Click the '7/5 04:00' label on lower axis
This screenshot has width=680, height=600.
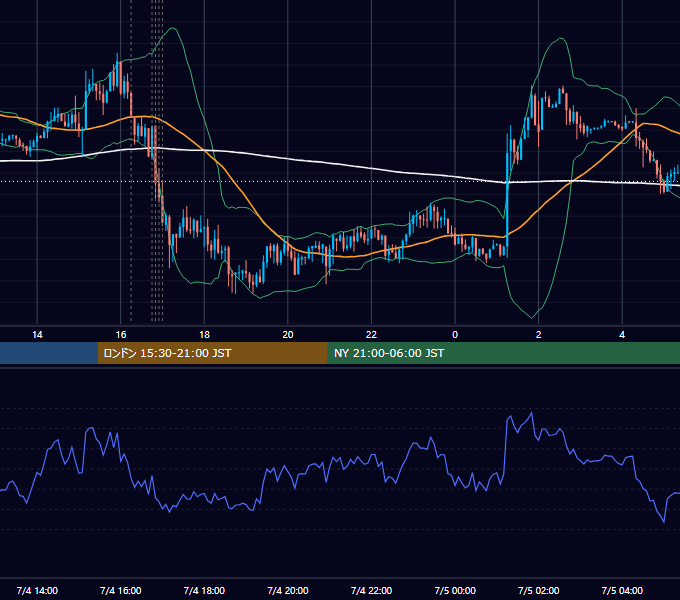click(622, 591)
